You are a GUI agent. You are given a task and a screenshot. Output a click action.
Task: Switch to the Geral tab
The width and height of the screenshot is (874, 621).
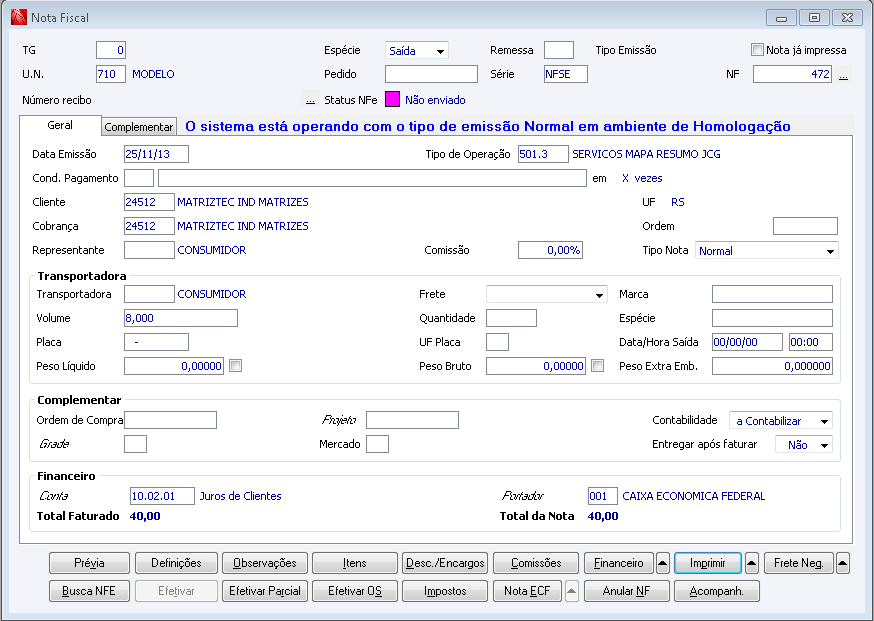pyautogui.click(x=60, y=125)
